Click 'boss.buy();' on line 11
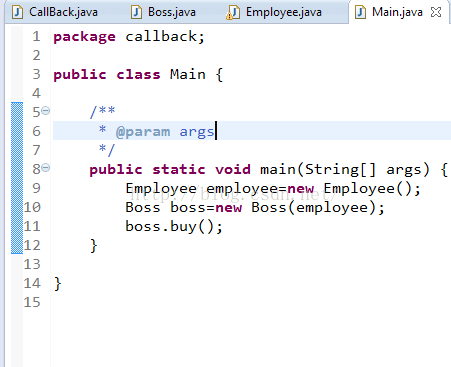Screen dimensions: 451x367 pos(174,227)
